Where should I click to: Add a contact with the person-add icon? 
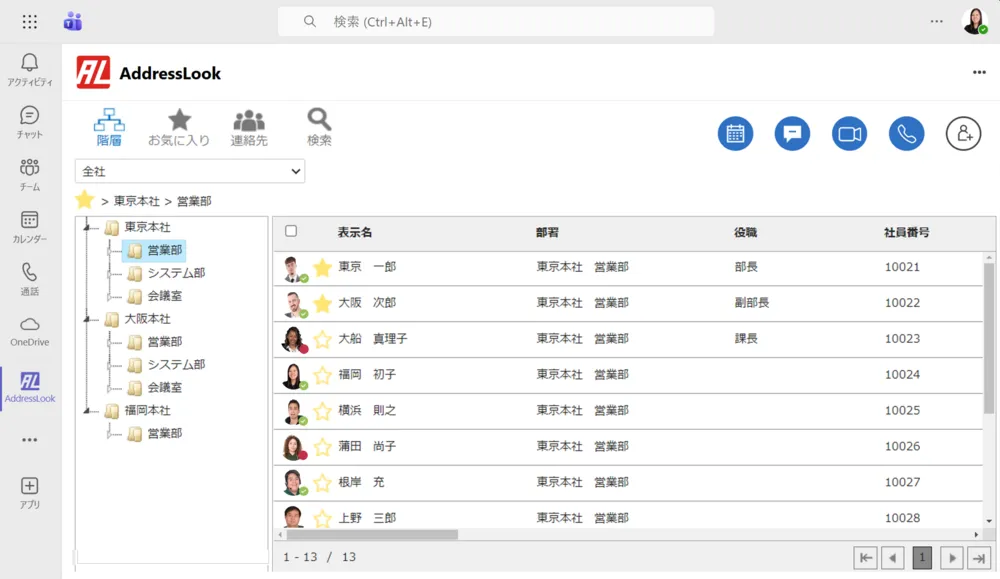[963, 133]
